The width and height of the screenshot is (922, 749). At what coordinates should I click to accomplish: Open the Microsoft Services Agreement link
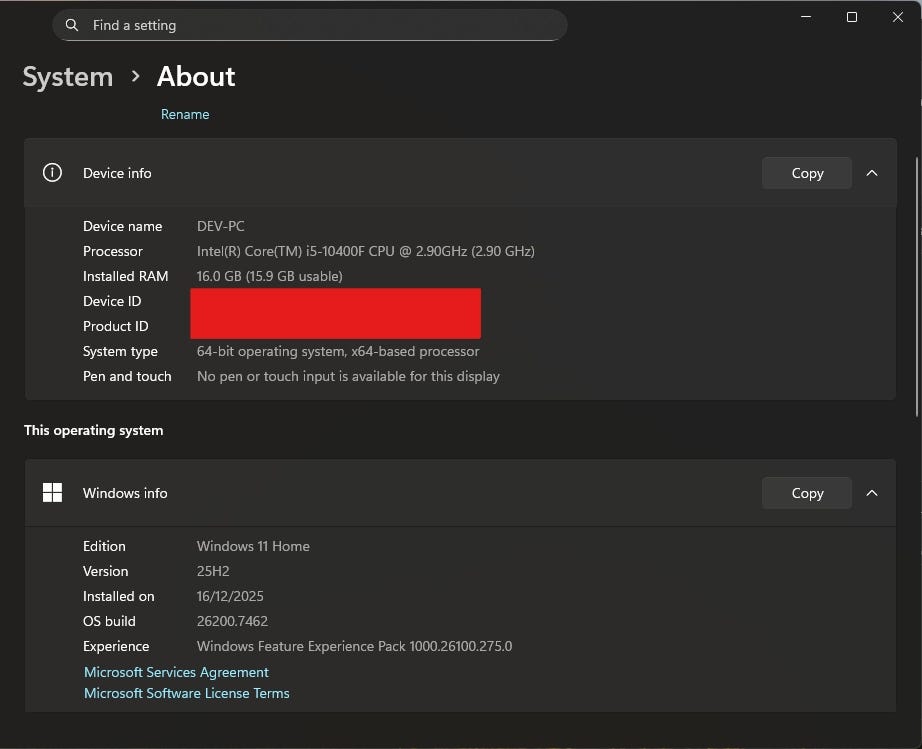tap(176, 672)
